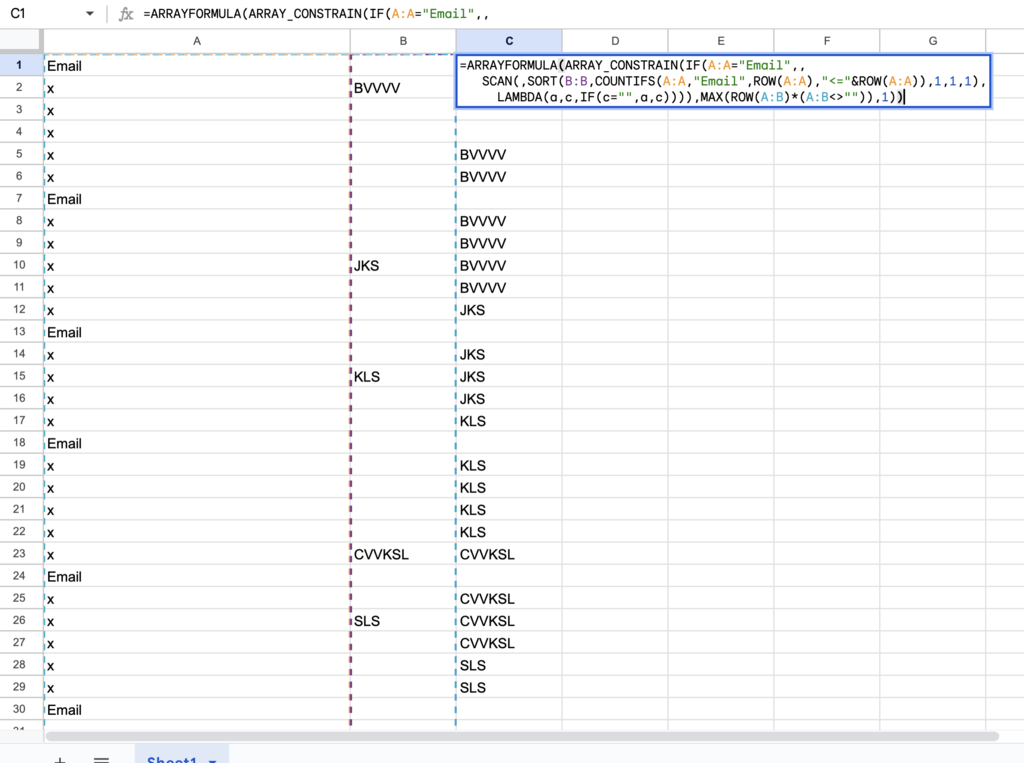This screenshot has height=763, width=1024.
Task: Click the fx function icon
Action: pyautogui.click(x=125, y=14)
